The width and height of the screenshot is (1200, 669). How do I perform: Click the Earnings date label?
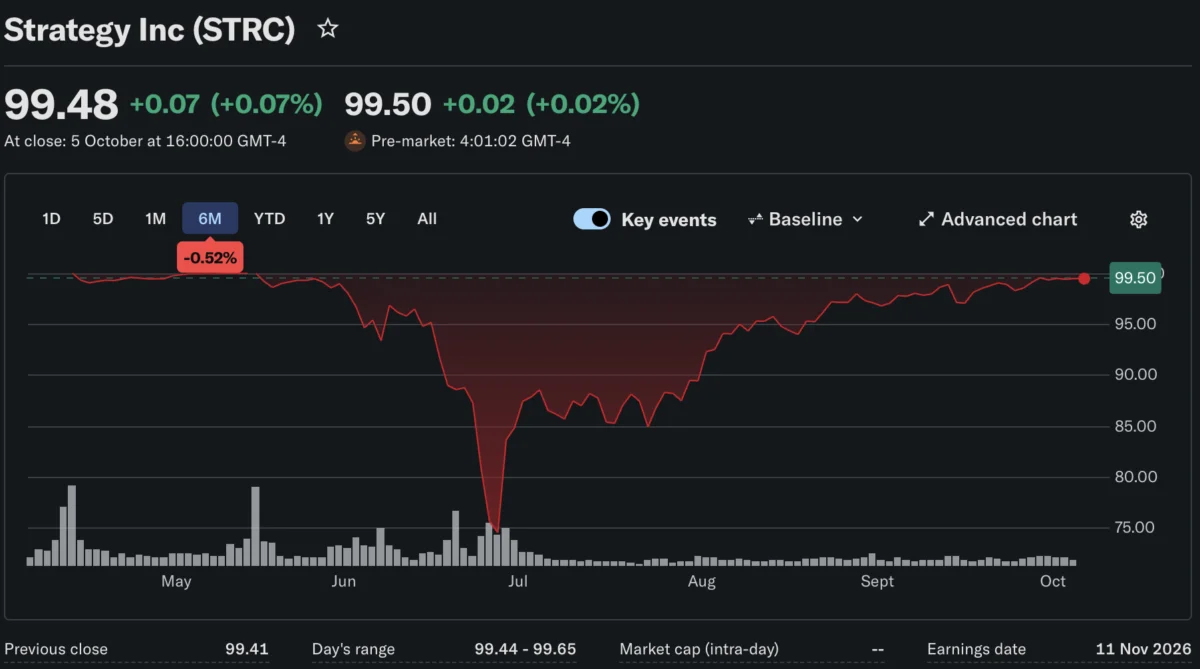click(975, 649)
